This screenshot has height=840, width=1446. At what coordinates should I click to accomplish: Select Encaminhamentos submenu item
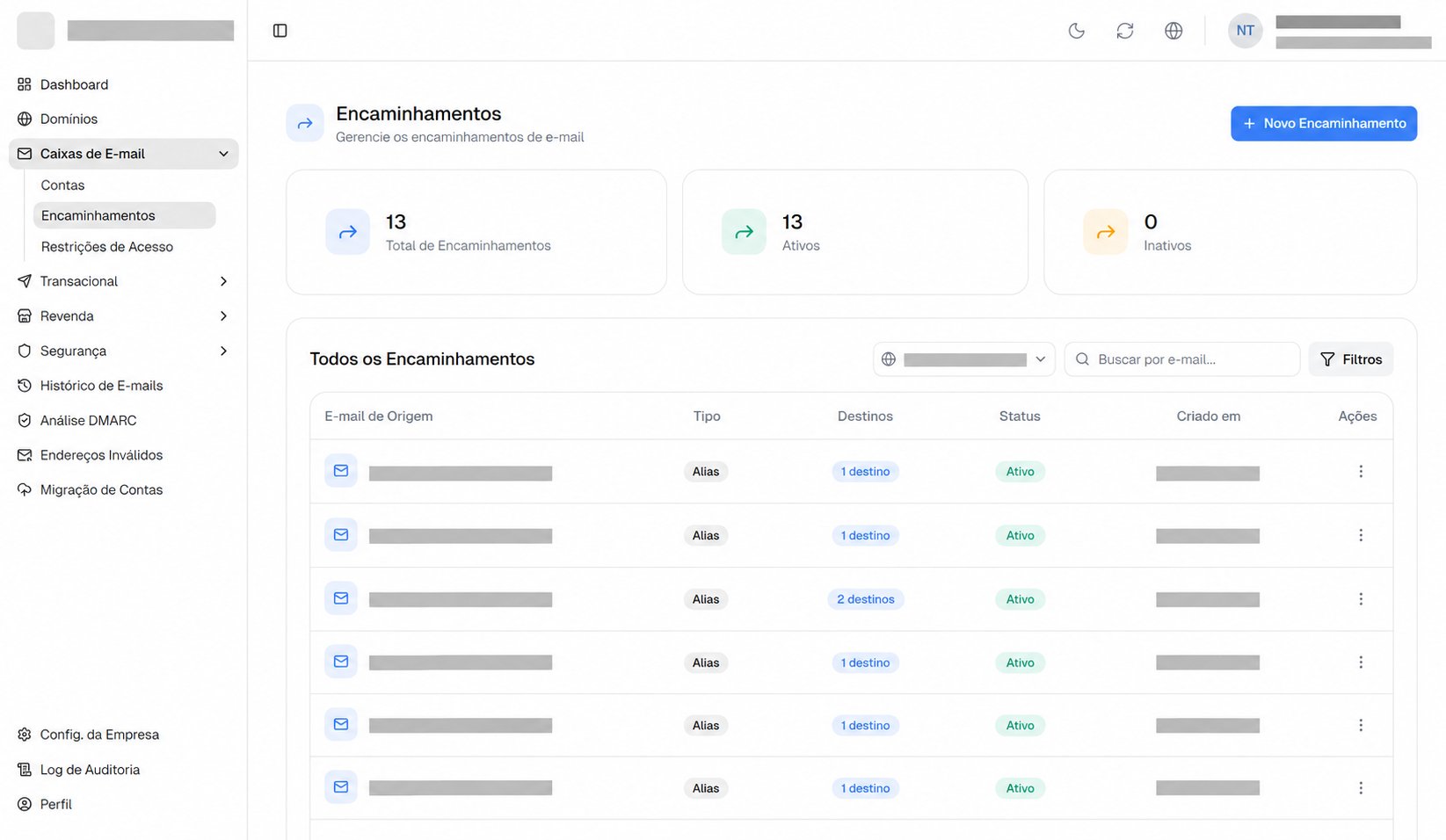point(124,215)
